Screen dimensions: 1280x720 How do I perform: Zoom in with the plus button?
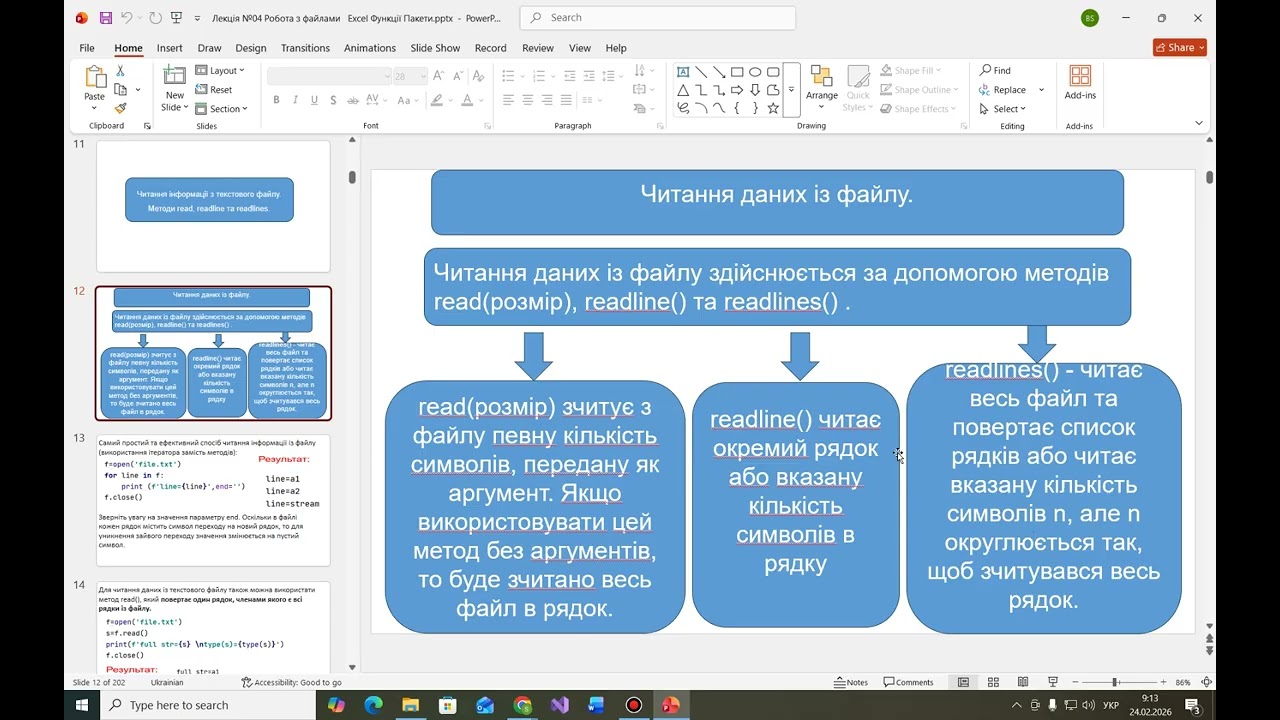(x=1163, y=682)
